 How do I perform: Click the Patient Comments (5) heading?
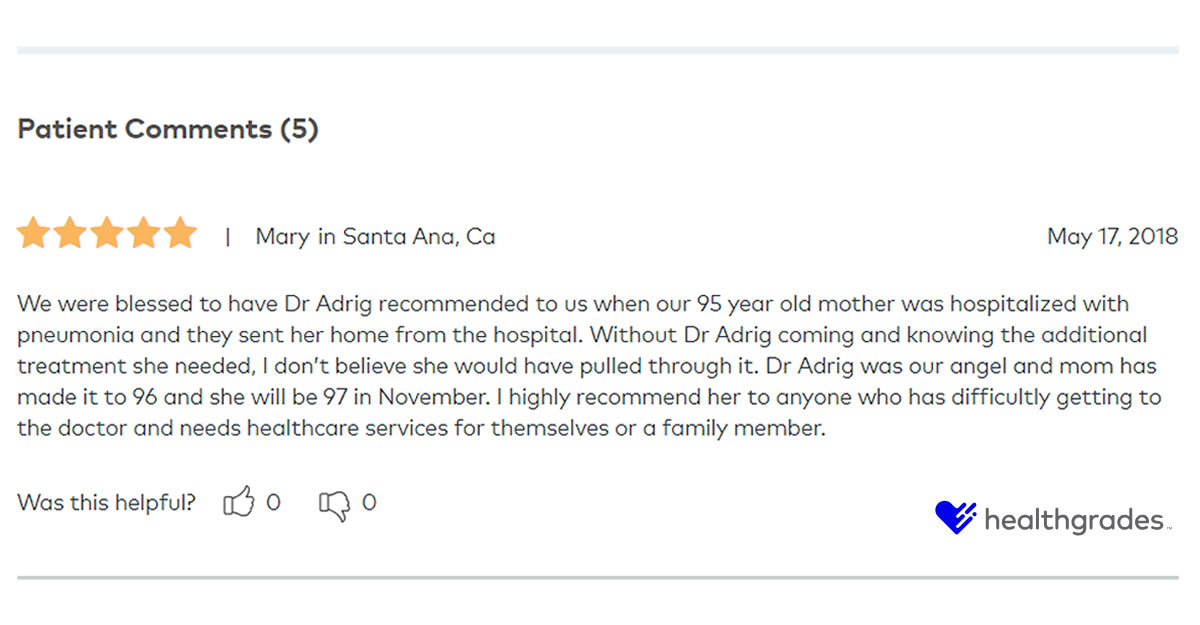167,129
